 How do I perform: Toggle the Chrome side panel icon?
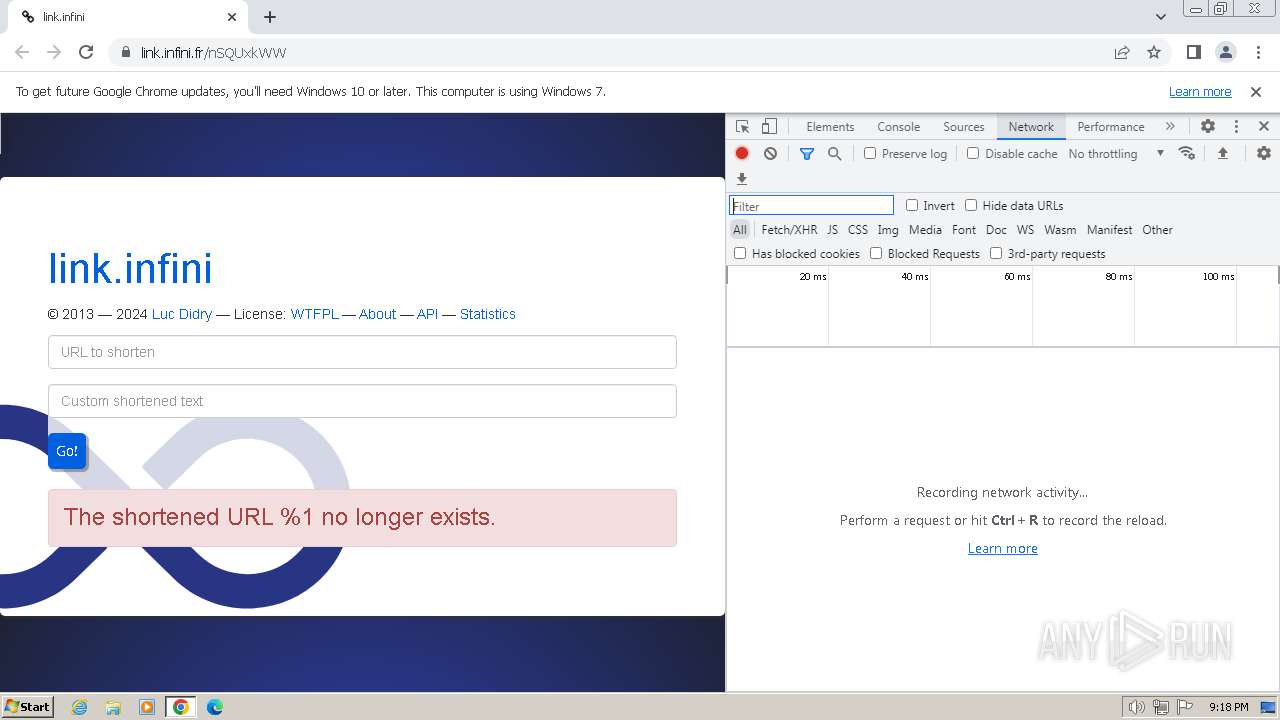1194,52
